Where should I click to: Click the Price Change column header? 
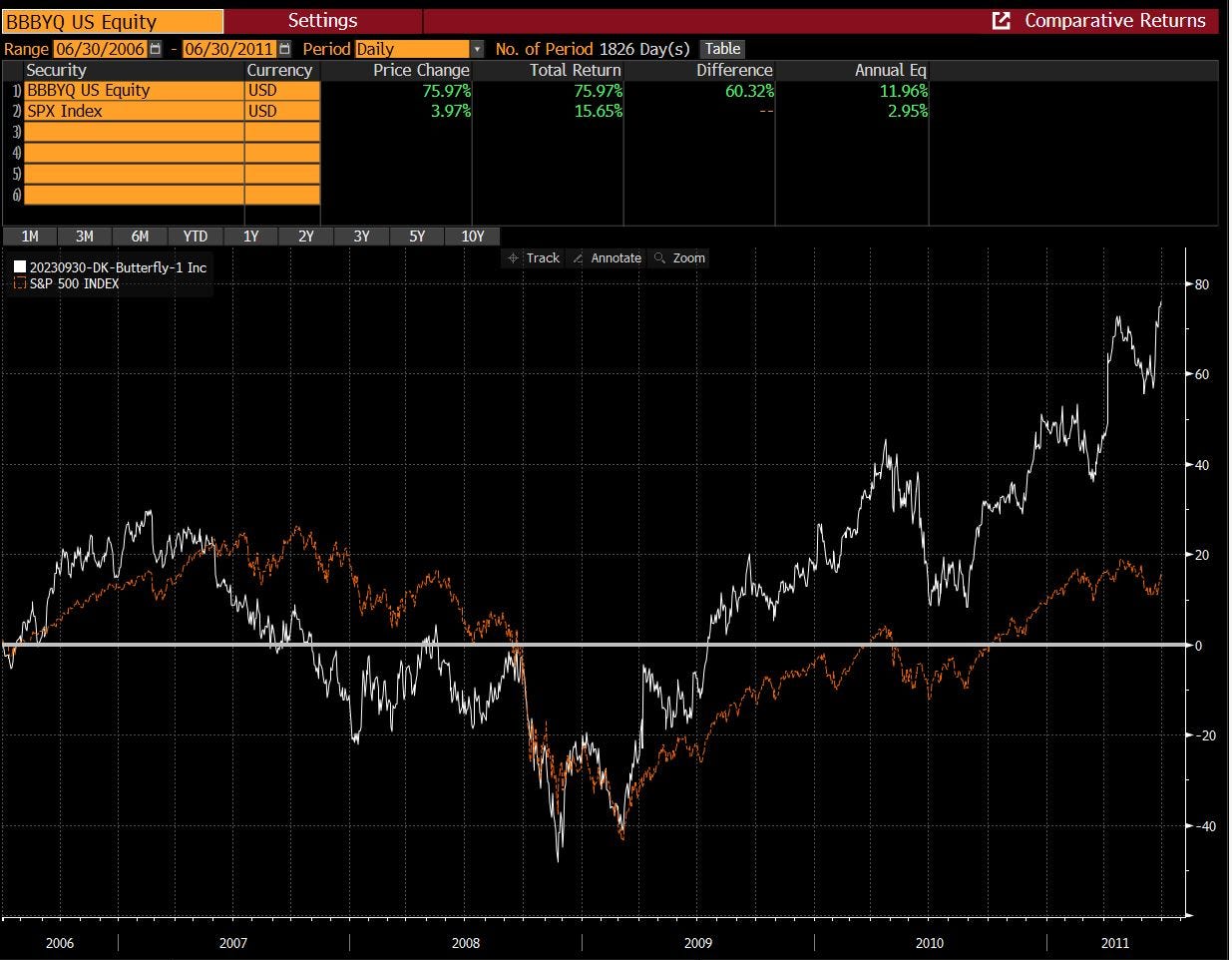(421, 70)
